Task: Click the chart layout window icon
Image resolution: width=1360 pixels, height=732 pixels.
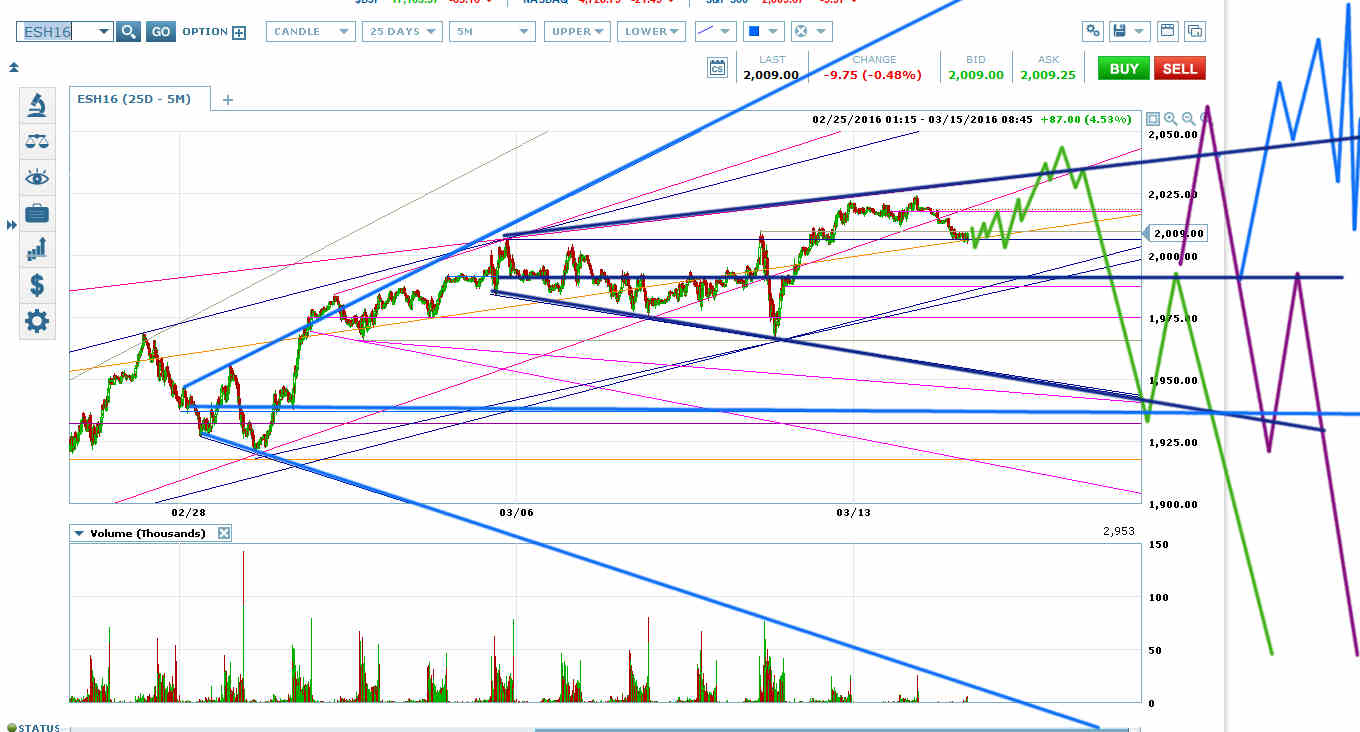Action: click(1166, 31)
